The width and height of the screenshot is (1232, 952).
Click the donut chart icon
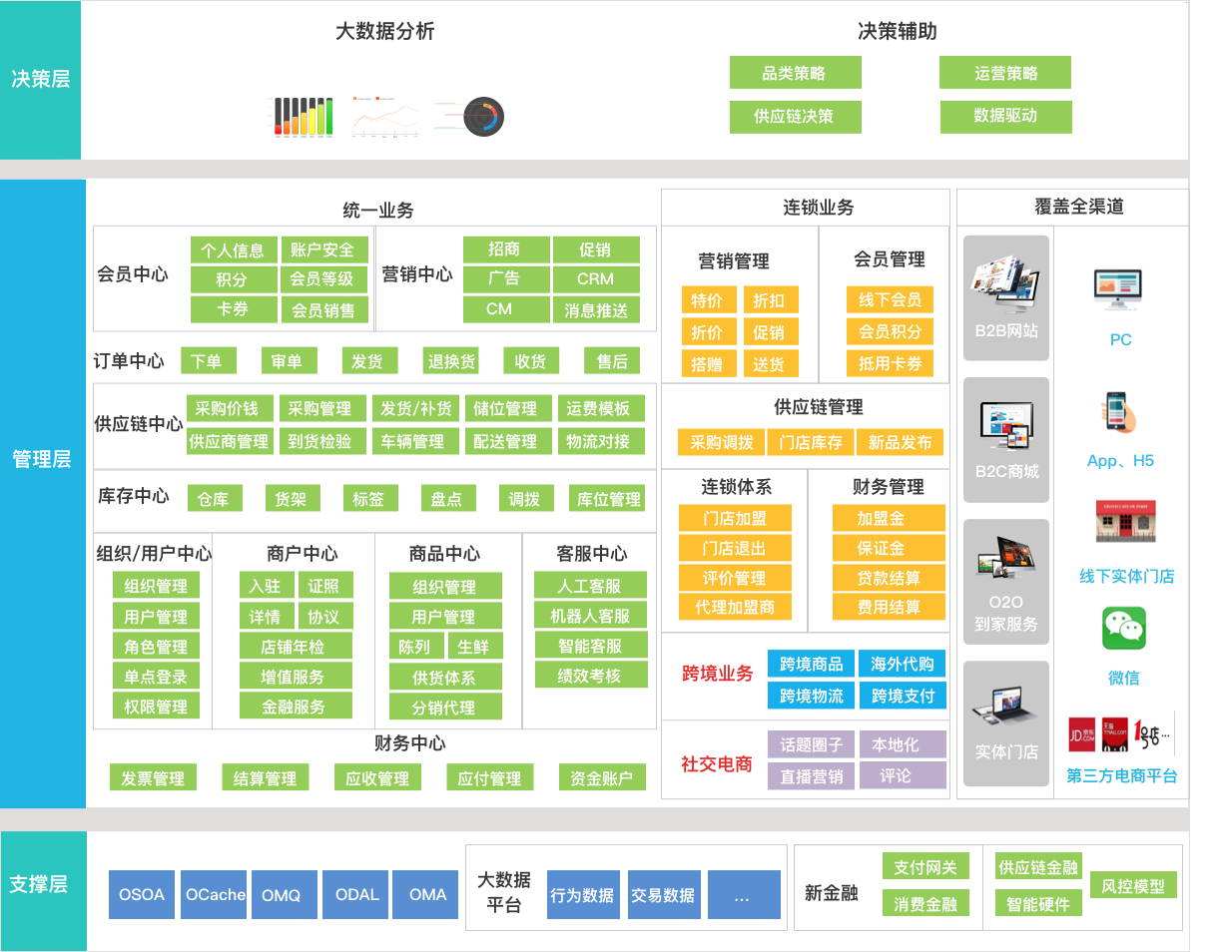coord(483,117)
